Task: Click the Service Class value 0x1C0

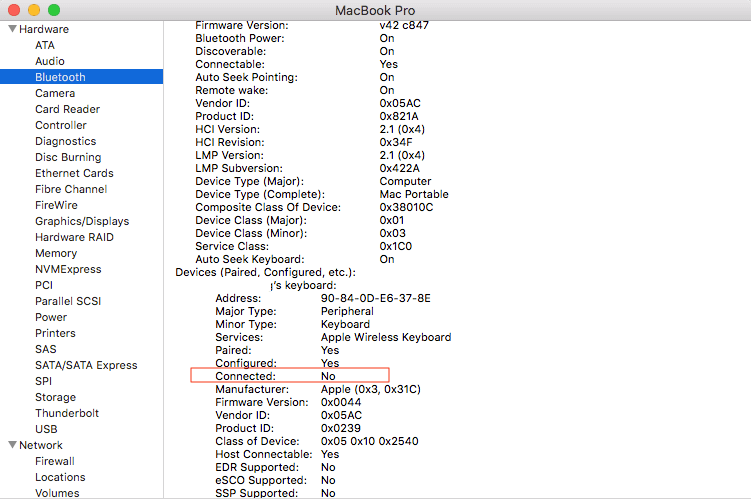Action: click(396, 246)
